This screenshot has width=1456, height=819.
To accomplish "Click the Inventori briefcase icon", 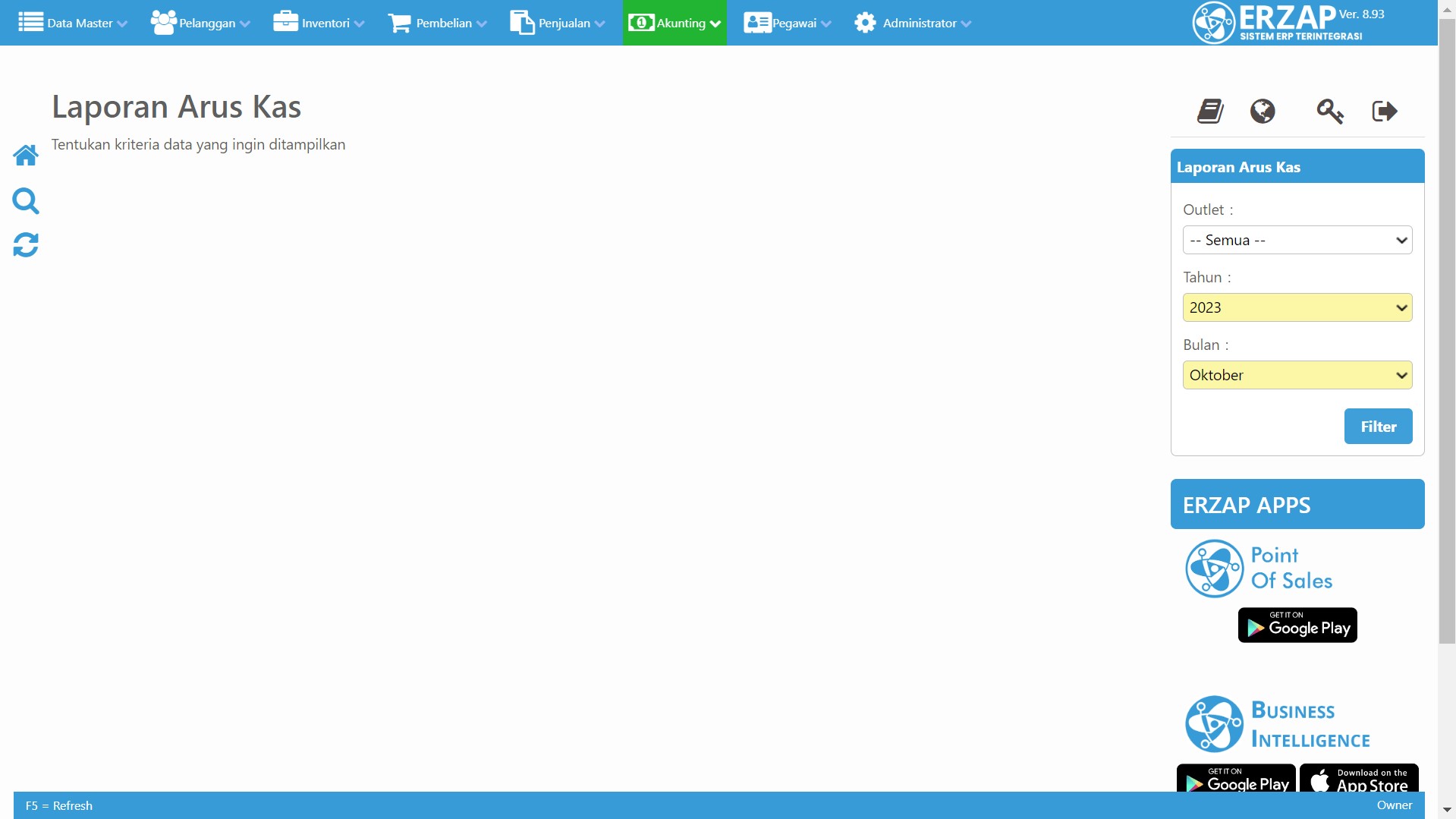I will point(285,21).
